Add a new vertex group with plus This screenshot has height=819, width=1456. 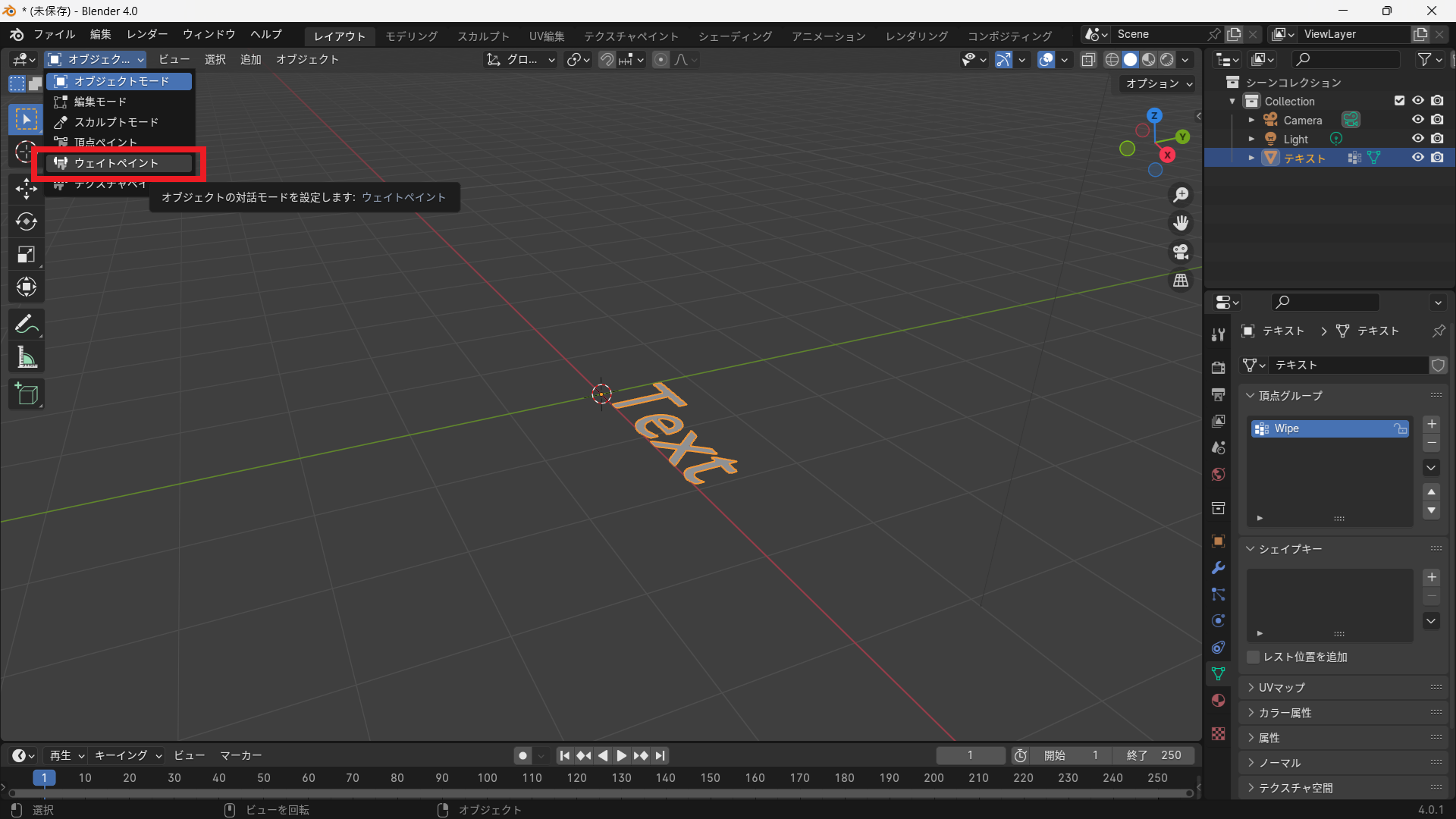1431,424
